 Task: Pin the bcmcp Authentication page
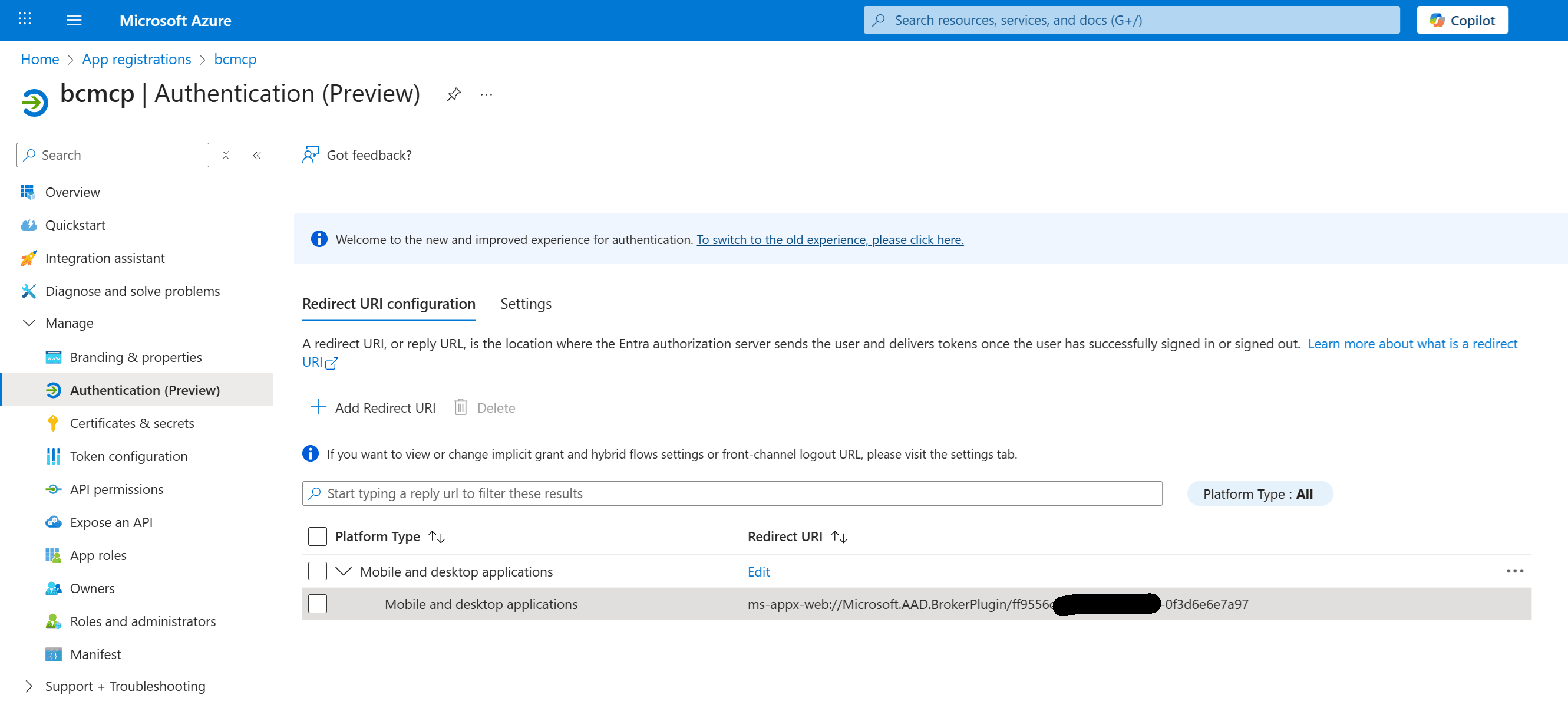(453, 94)
